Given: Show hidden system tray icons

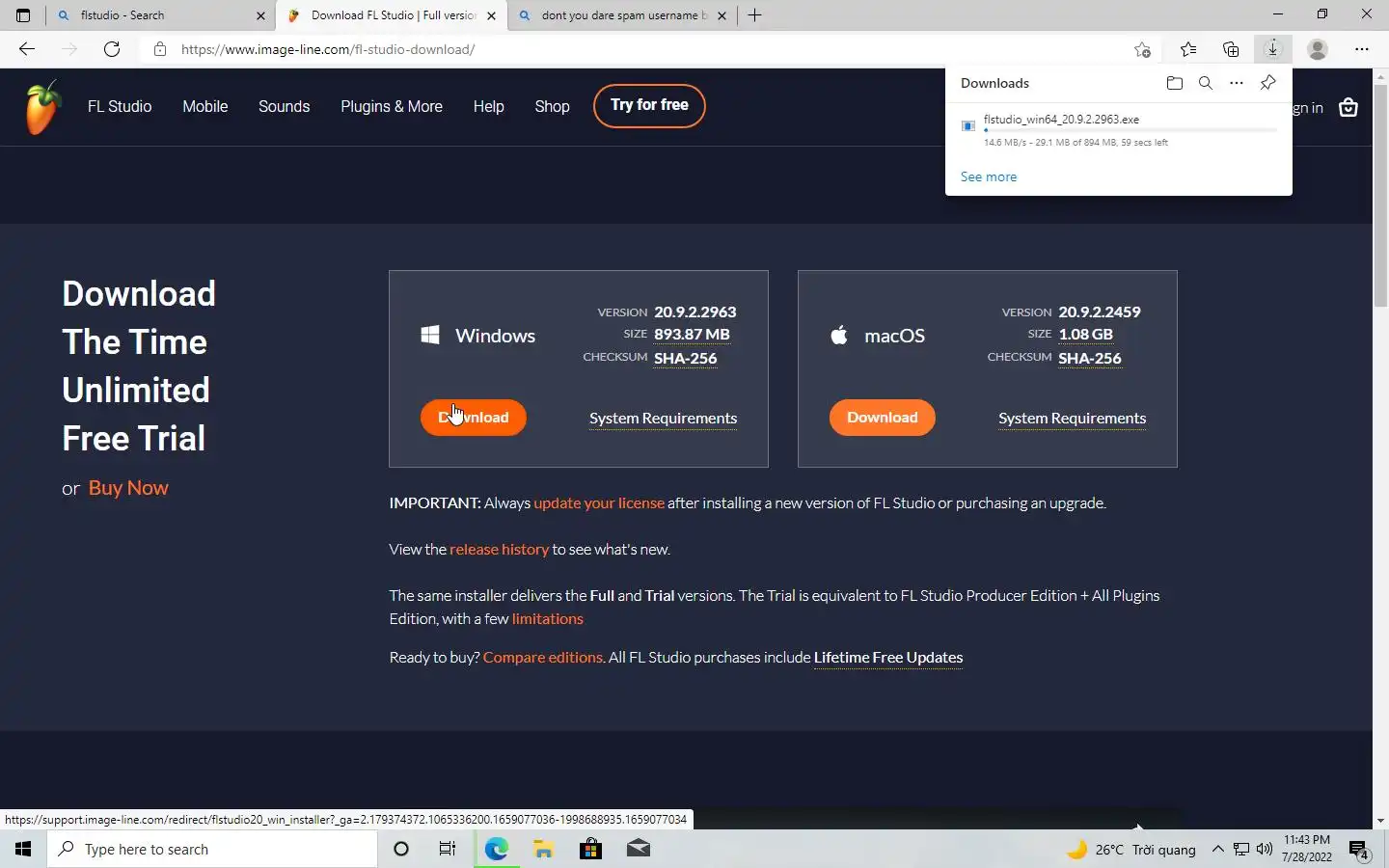Looking at the screenshot, I should (x=1217, y=850).
